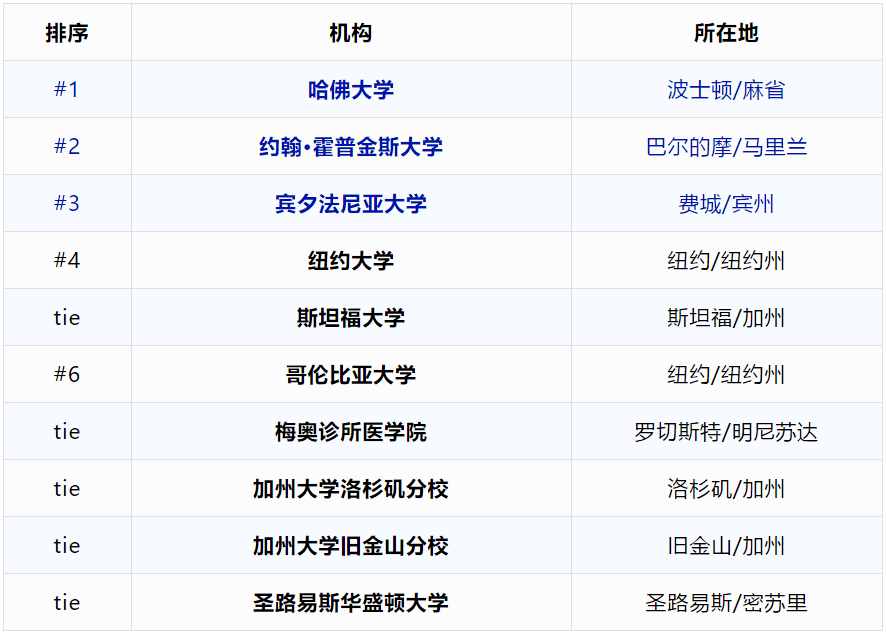Select the #1 rank cell
The height and width of the screenshot is (636, 886).
tap(67, 89)
